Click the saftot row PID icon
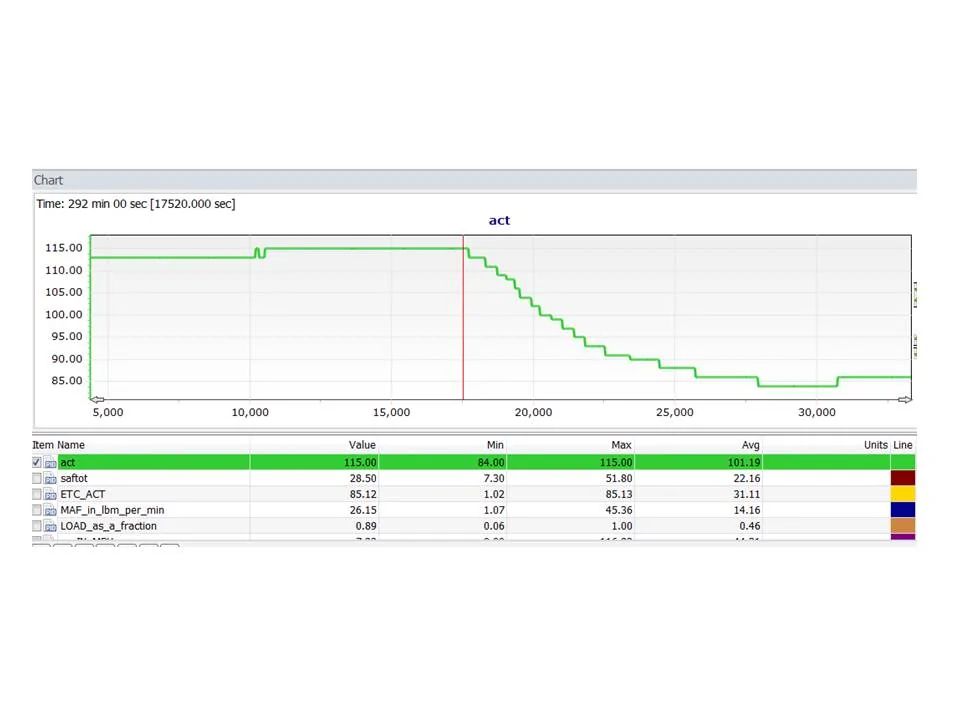The image size is (960, 720). (50, 478)
